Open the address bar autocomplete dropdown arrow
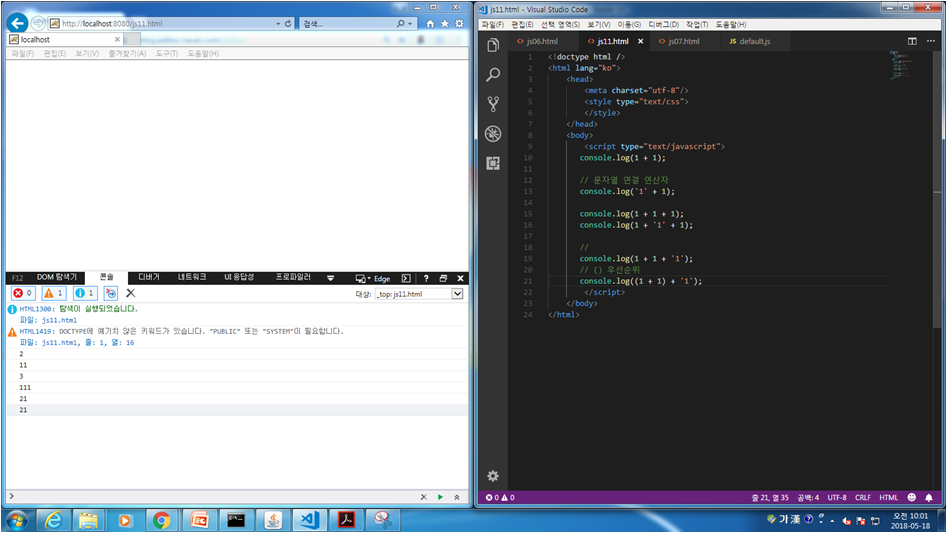The height and width of the screenshot is (533, 947). pyautogui.click(x=278, y=24)
